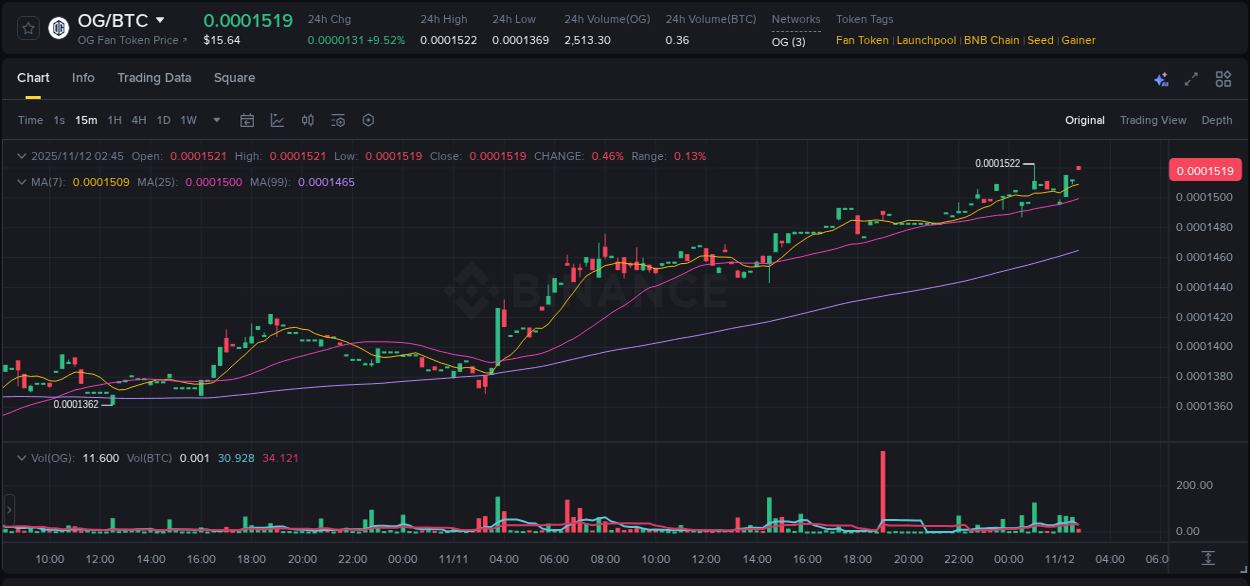Collapse the Vol(OG) indicator row
Viewport: 1250px width, 586px height.
pos(20,458)
